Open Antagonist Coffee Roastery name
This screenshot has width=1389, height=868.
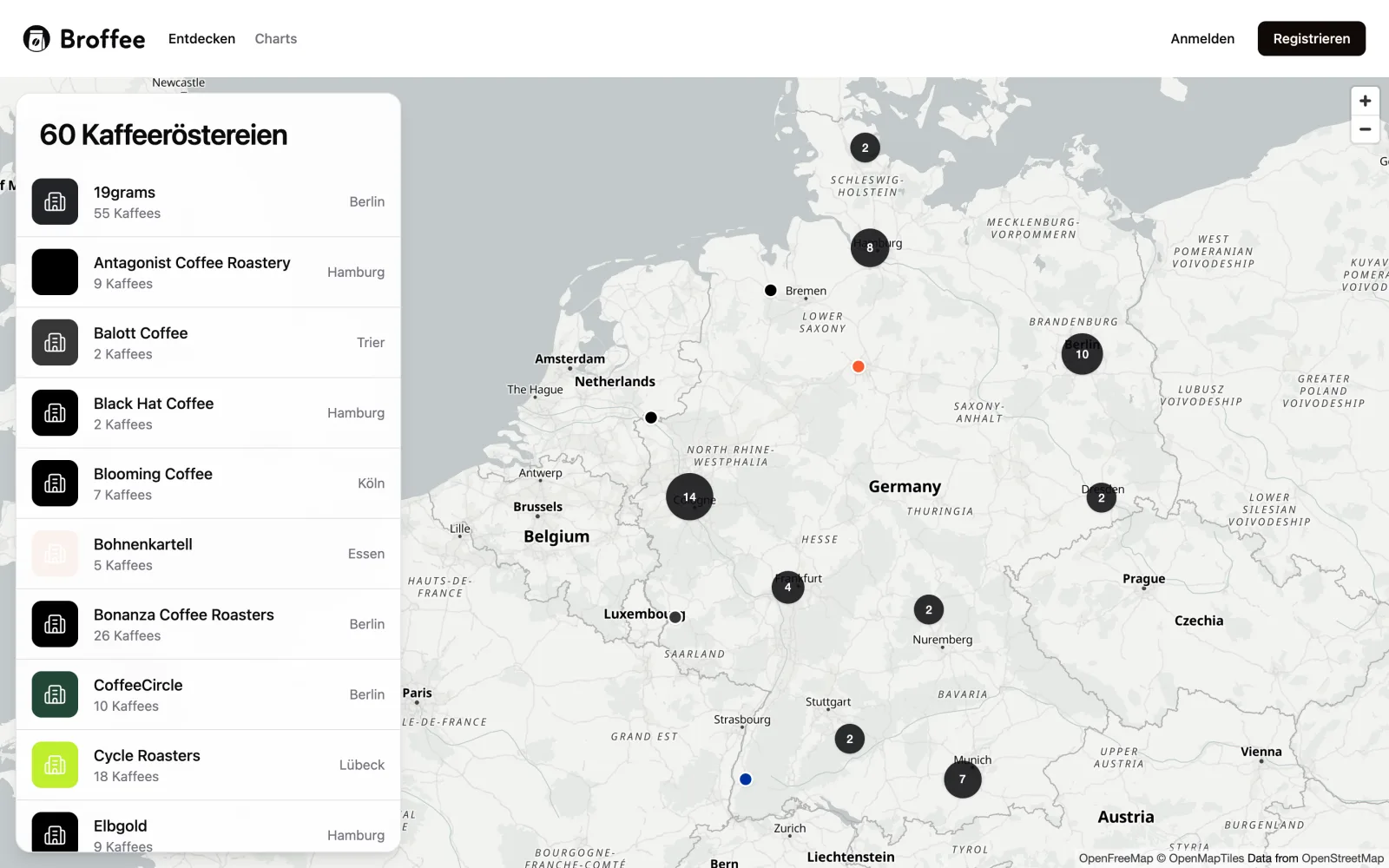tap(192, 263)
